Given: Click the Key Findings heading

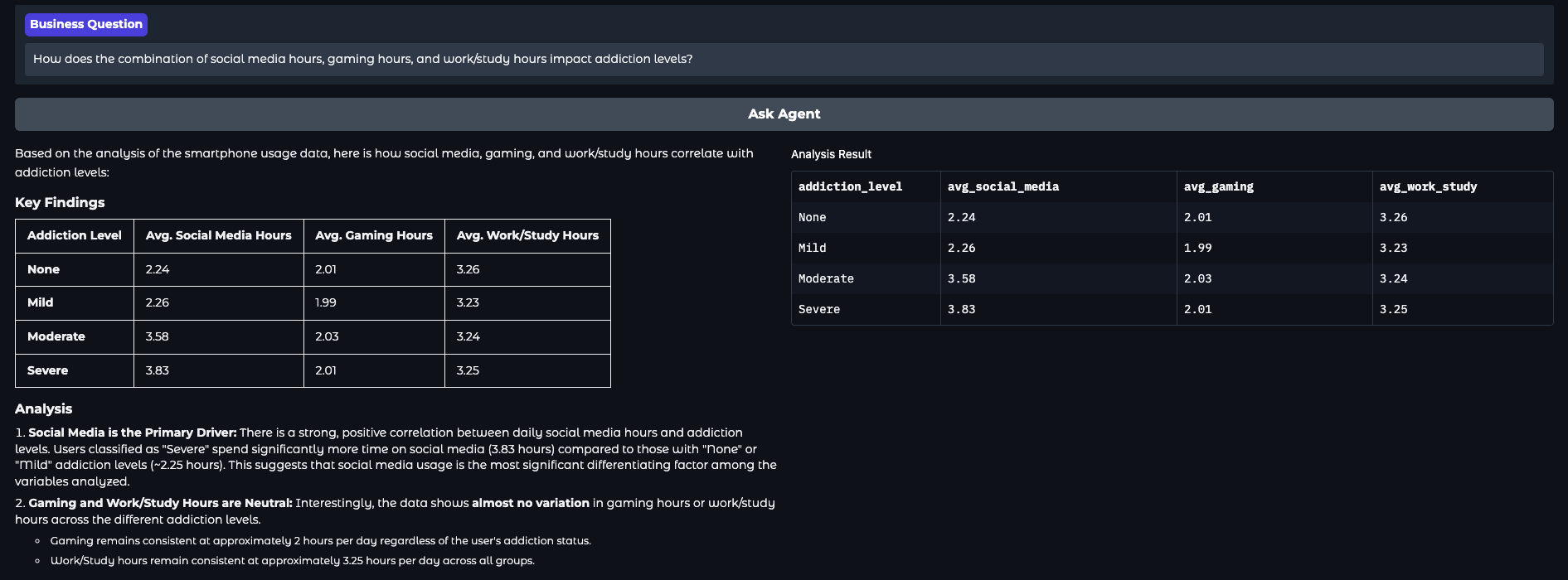Looking at the screenshot, I should pos(60,203).
